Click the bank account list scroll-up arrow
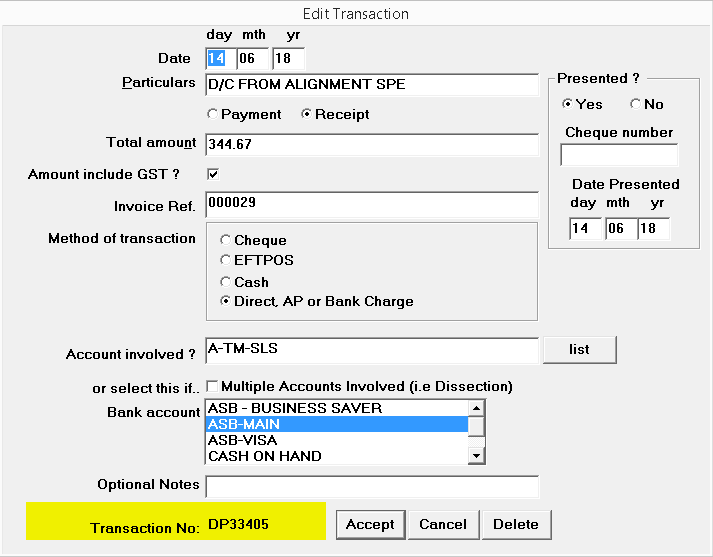The width and height of the screenshot is (713, 557). point(476,408)
